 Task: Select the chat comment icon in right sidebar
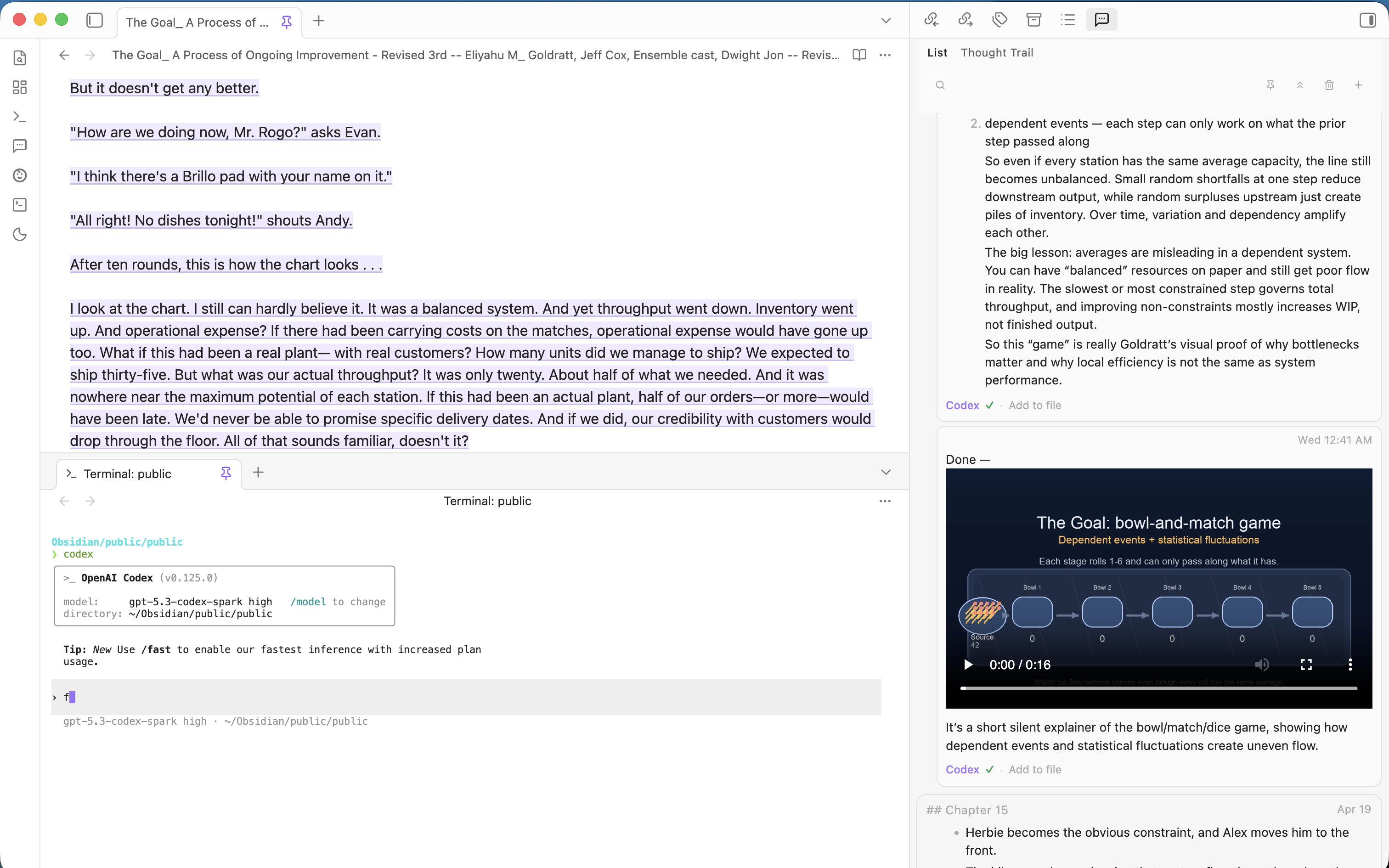[x=1101, y=20]
